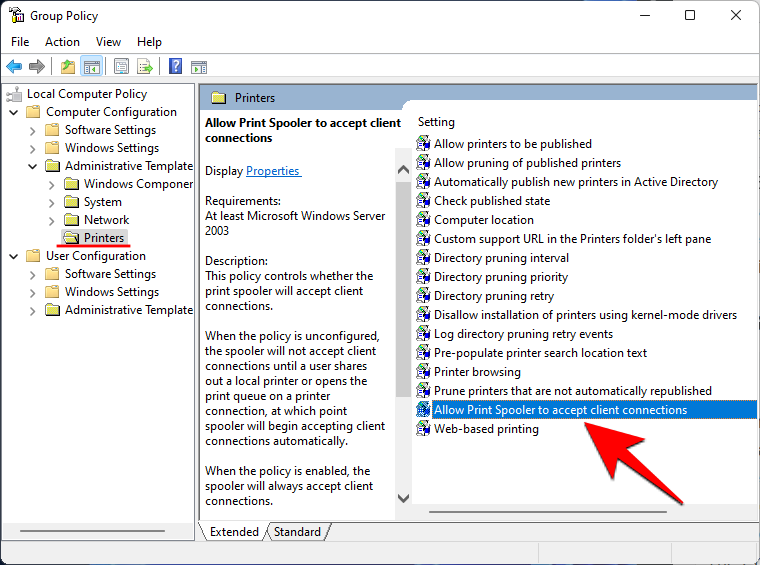Expand the Windows Components node

coord(51,185)
